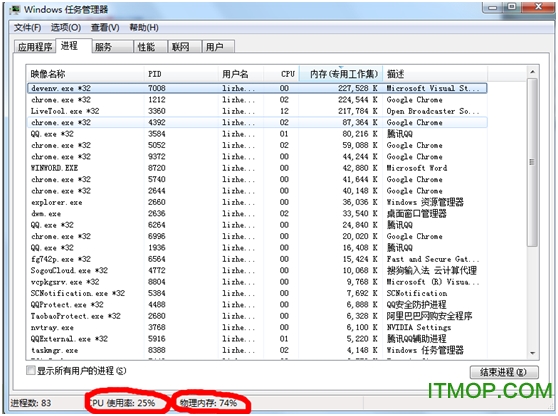
Task: Select the QQExternal.exe *32 process
Action: click(x=257, y=339)
